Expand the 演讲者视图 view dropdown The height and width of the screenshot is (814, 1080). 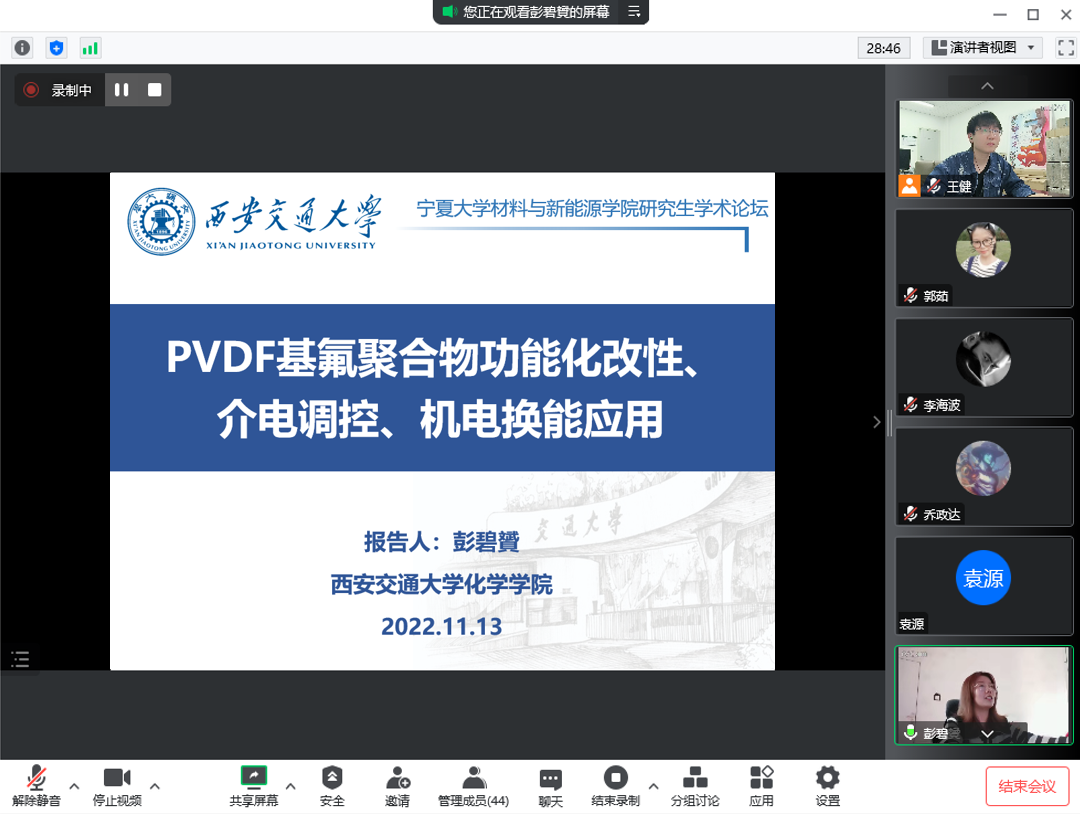pyautogui.click(x=983, y=48)
